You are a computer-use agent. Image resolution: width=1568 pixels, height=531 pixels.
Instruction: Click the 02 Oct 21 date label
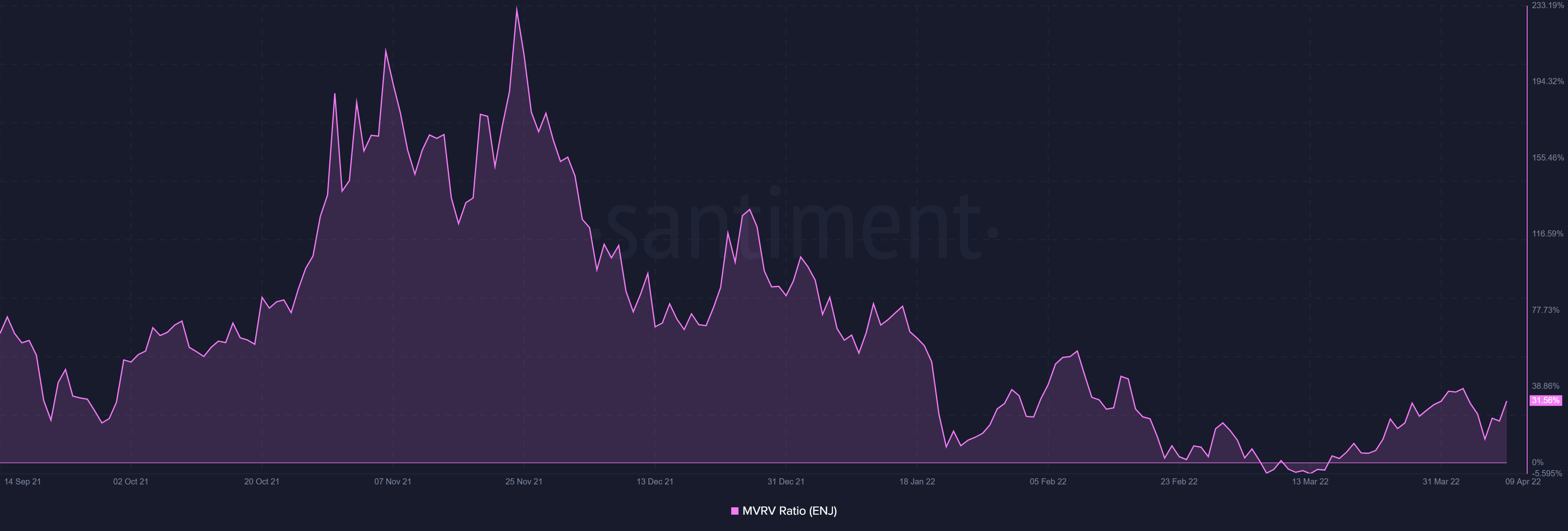point(131,482)
